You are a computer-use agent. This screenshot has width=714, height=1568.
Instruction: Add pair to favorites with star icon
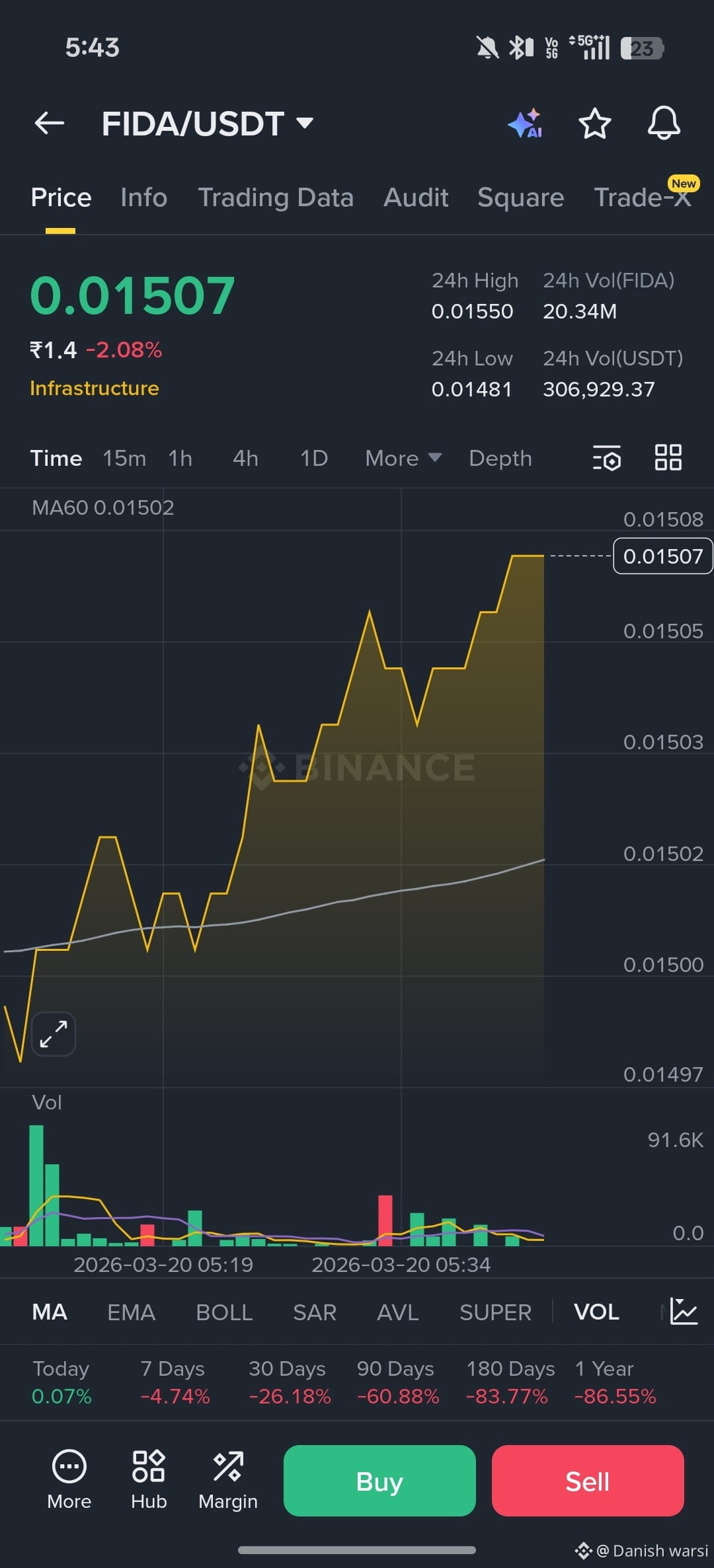pos(594,123)
